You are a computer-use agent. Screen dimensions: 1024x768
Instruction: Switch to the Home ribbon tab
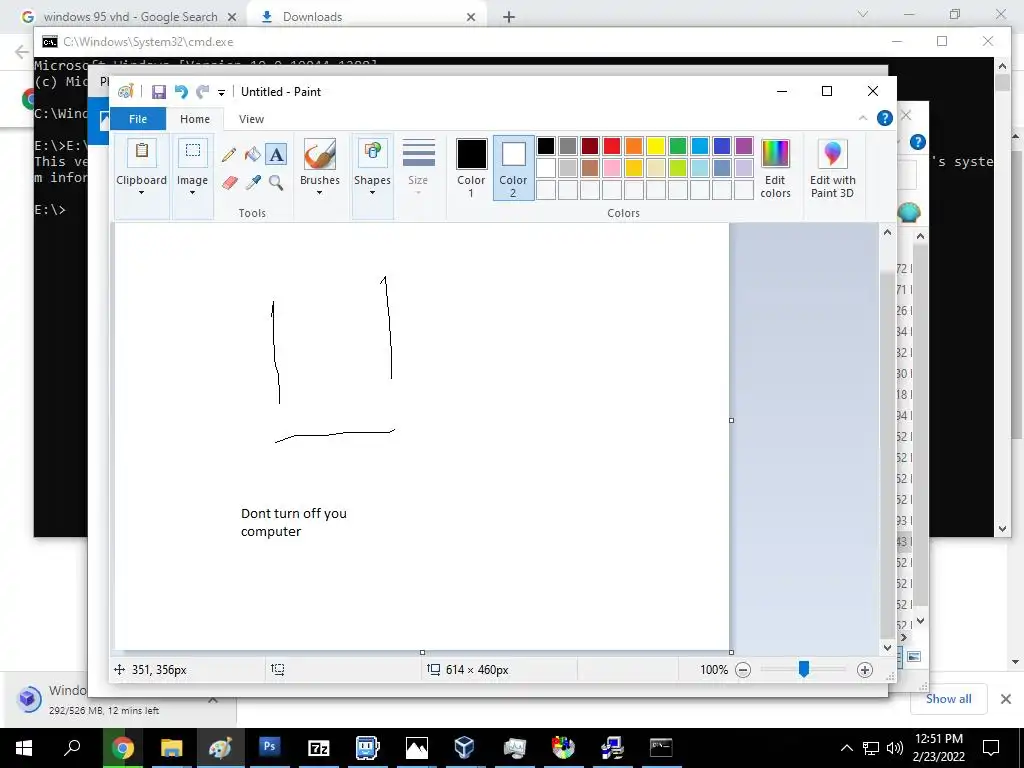[195, 119]
